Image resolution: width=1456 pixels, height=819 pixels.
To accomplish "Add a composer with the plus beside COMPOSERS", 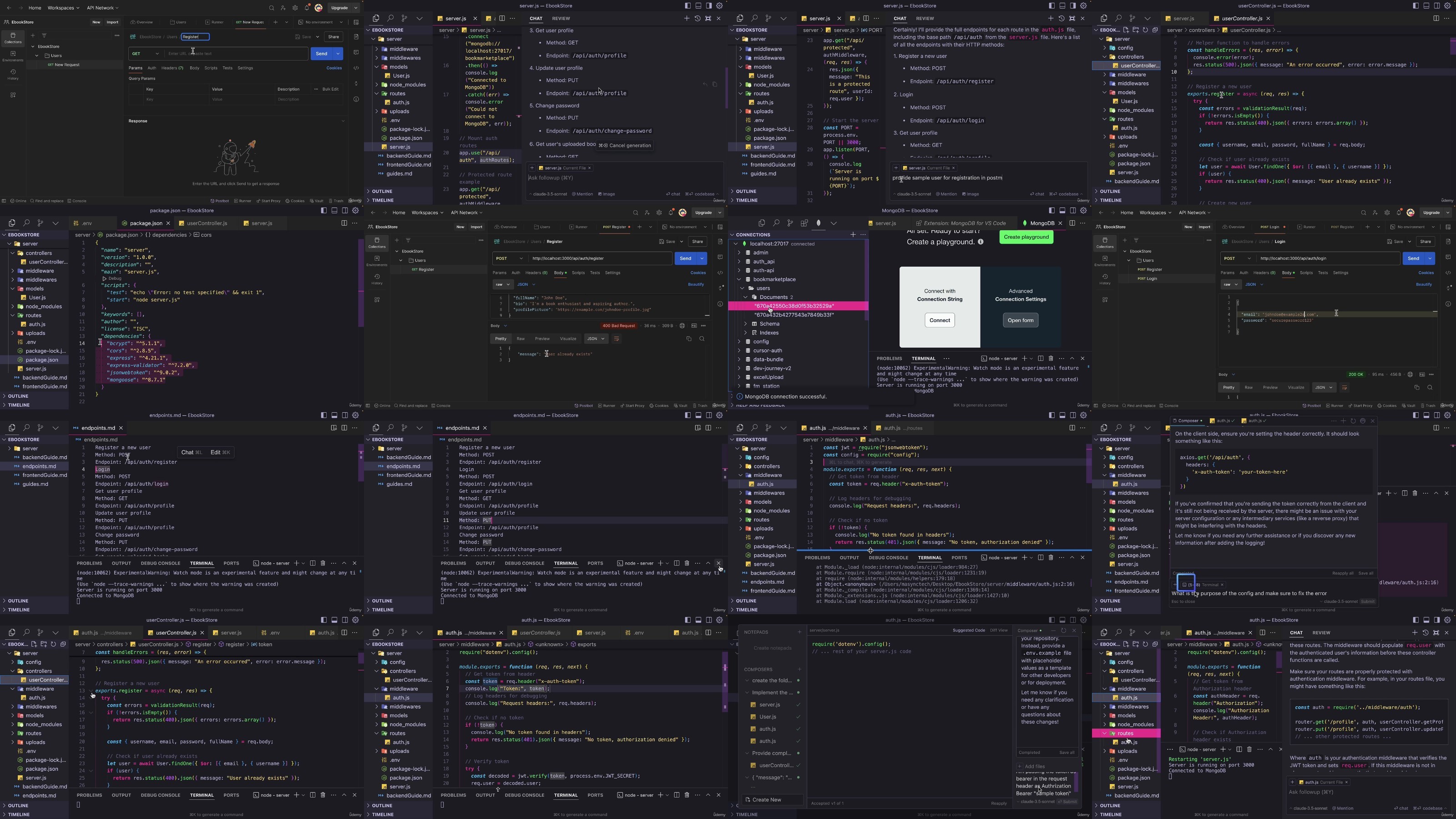I will (799, 669).
